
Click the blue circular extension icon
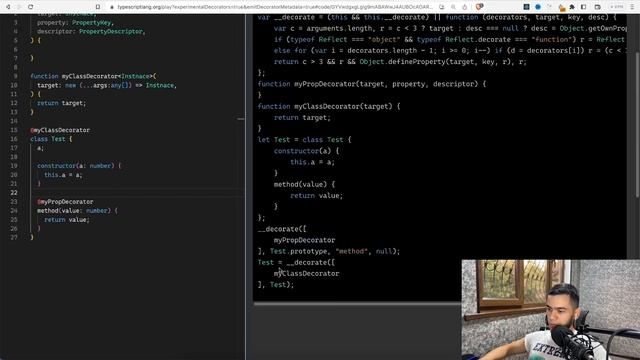coord(538,7)
